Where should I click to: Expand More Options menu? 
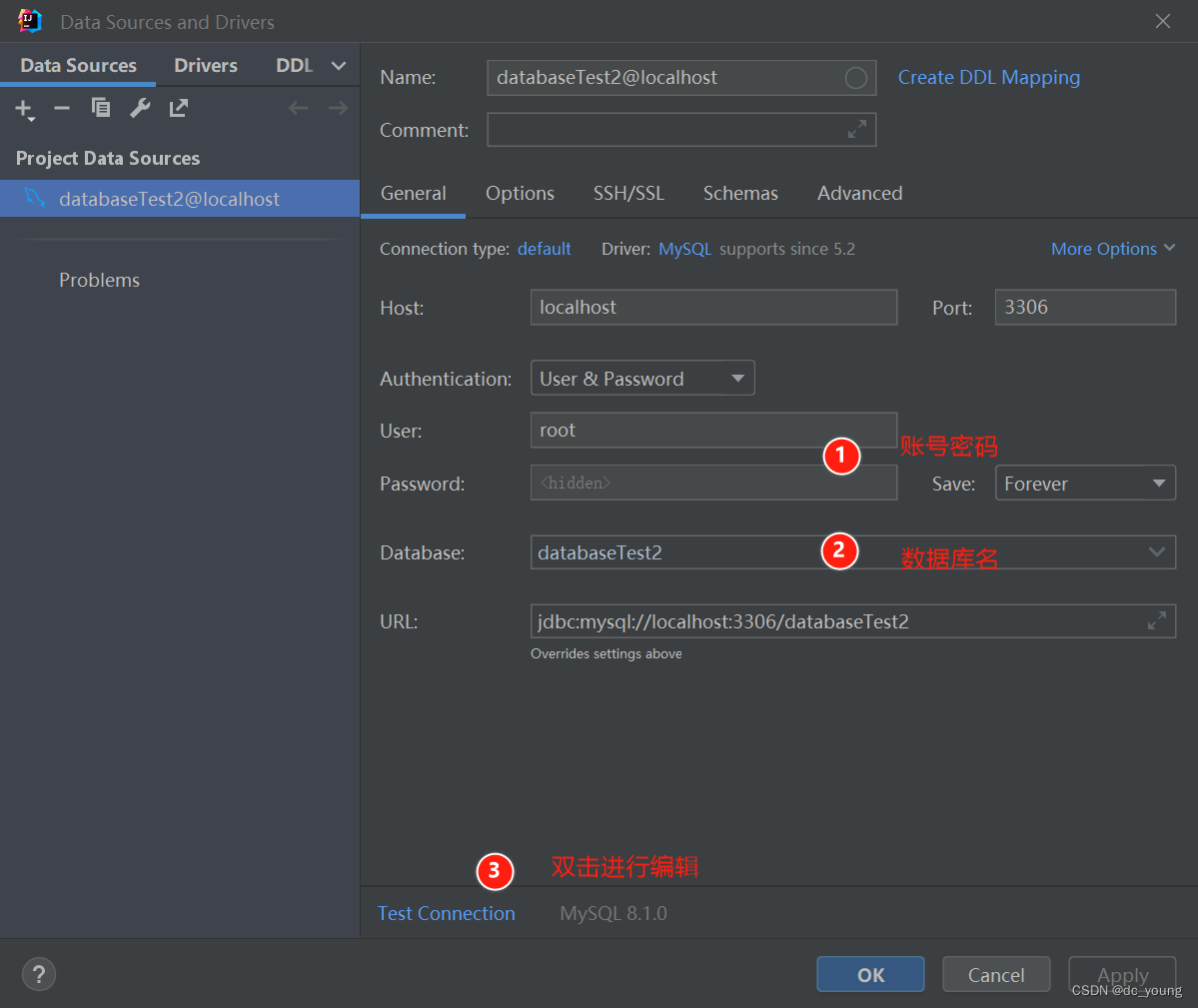(x=1112, y=249)
